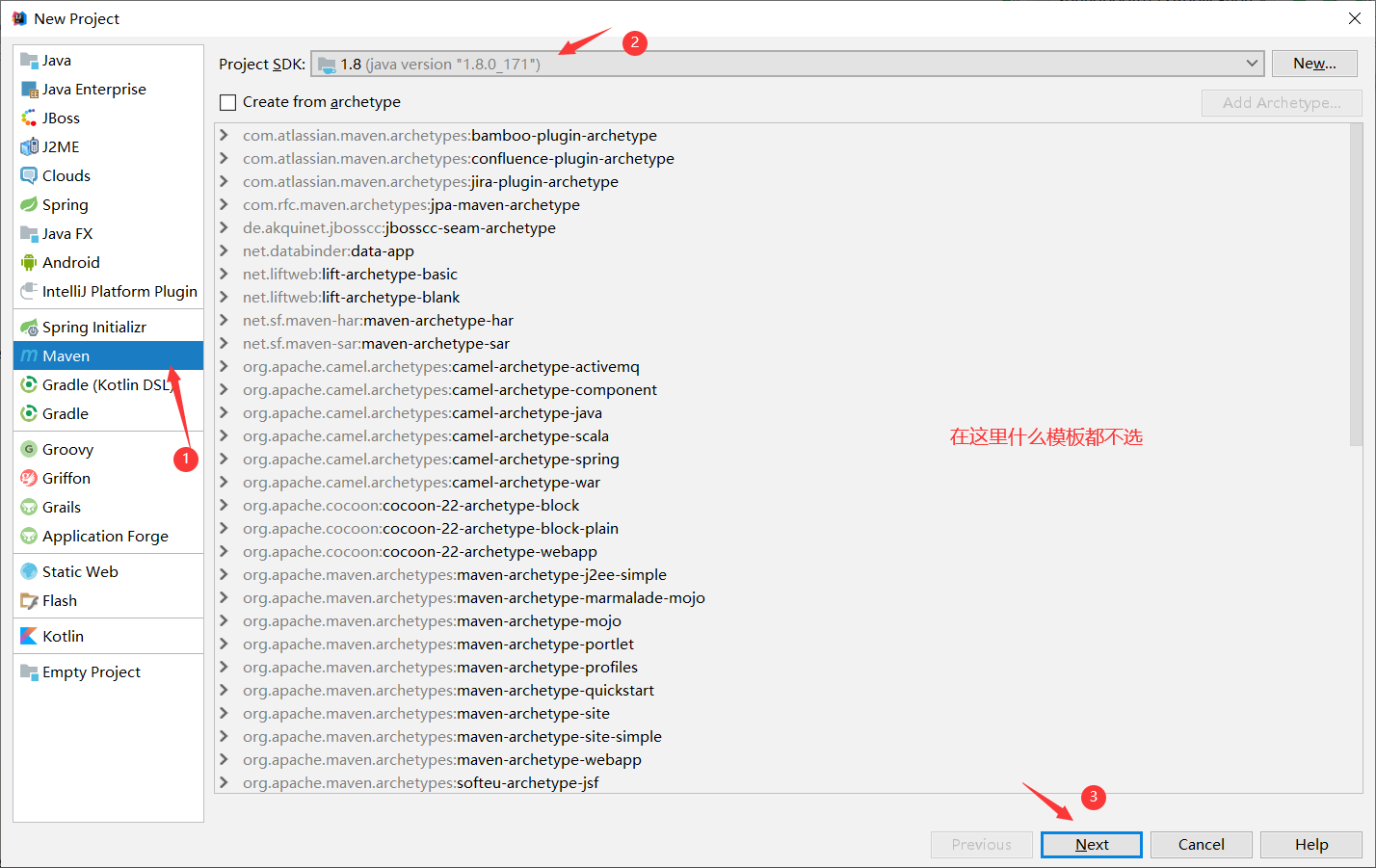This screenshot has height=868, width=1376.
Task: Select camel-archetype-java row text
Action: (x=422, y=413)
